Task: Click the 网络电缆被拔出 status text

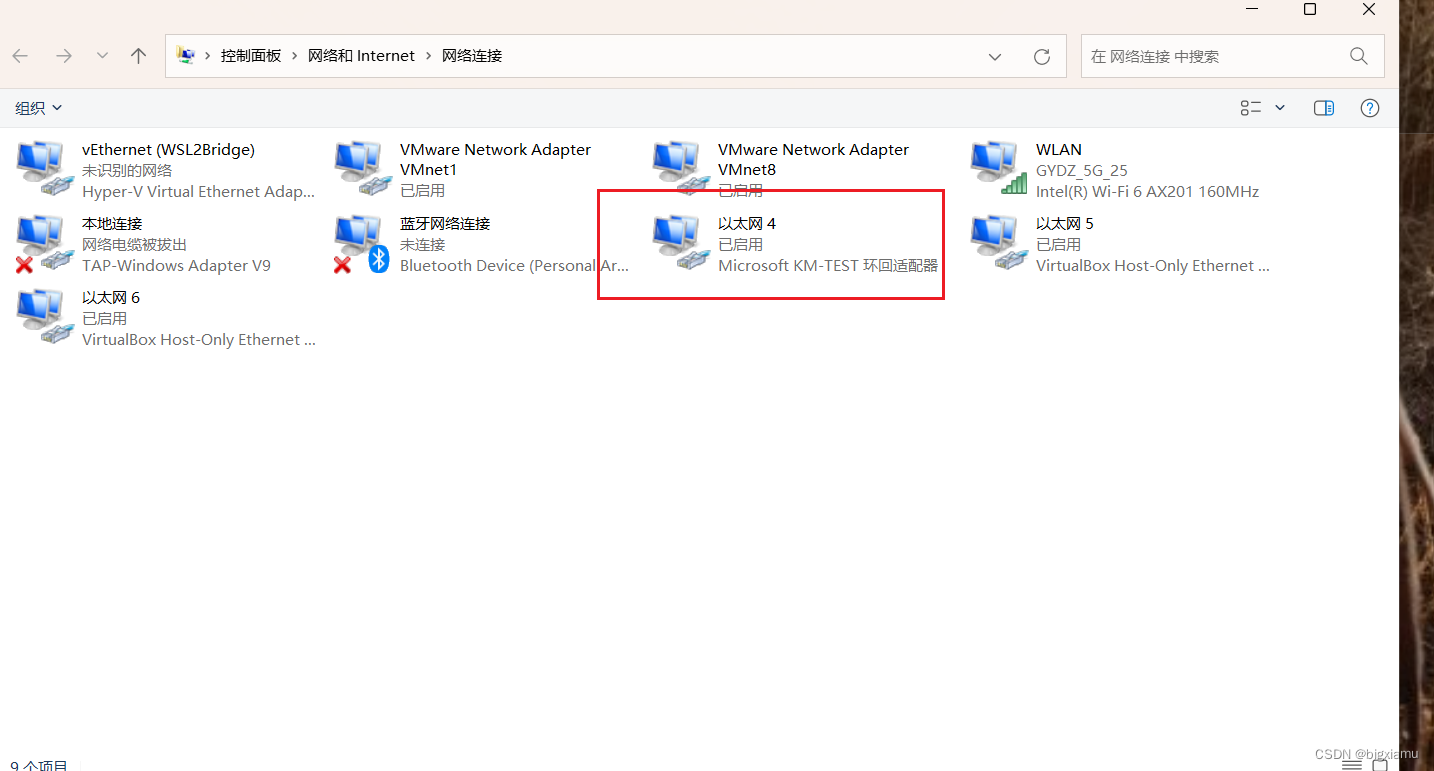Action: (x=134, y=245)
